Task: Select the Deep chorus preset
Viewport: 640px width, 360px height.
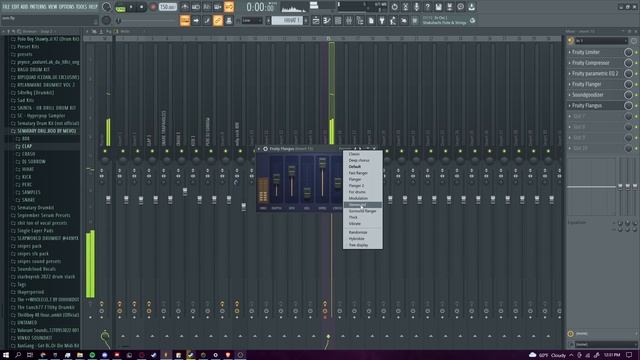Action: coord(359,160)
